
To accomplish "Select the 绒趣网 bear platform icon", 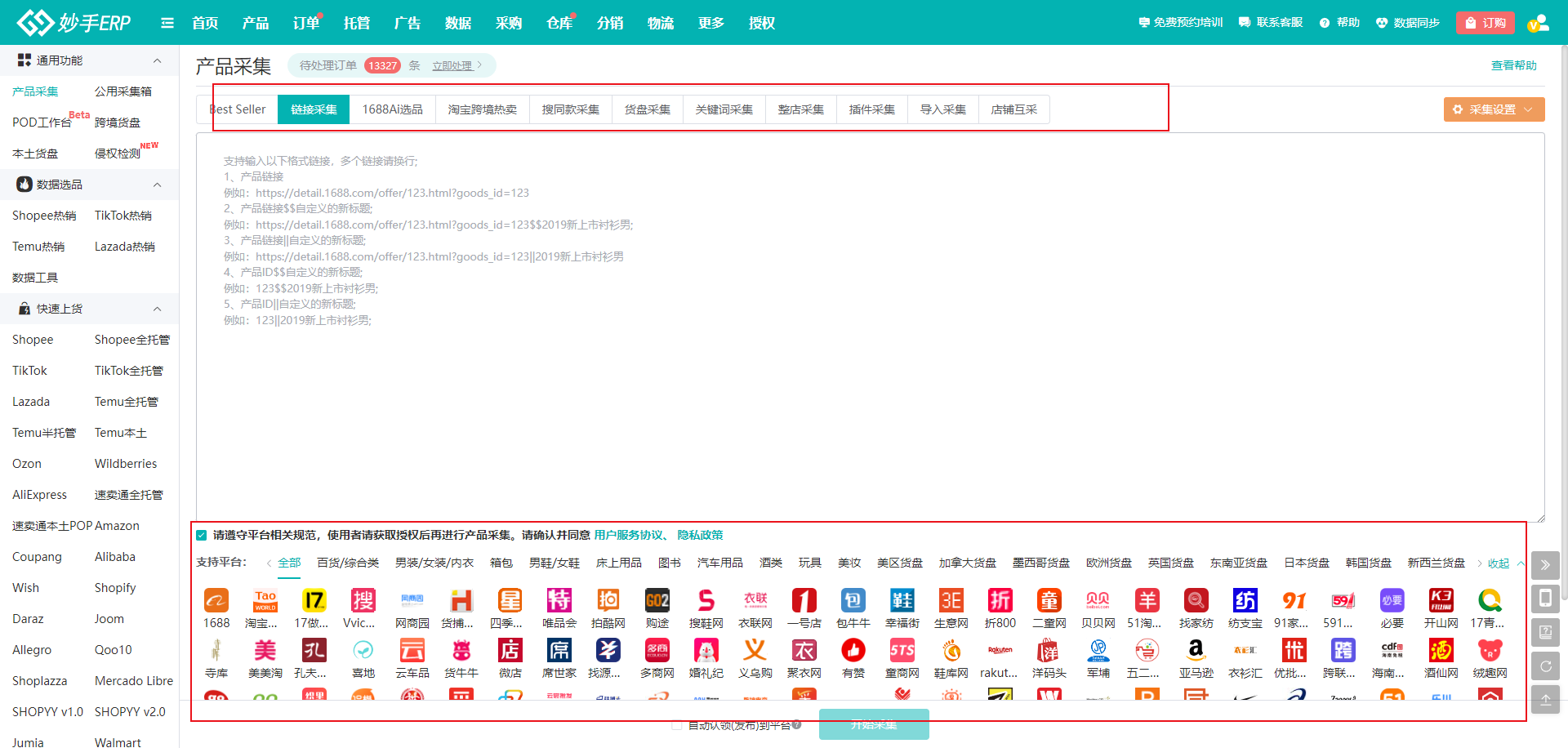I will [1490, 651].
